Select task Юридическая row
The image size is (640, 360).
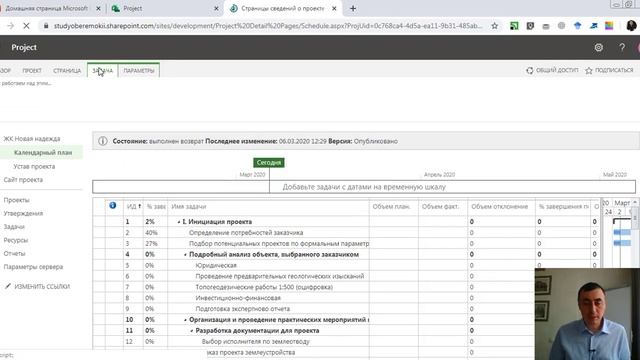[x=216, y=265]
